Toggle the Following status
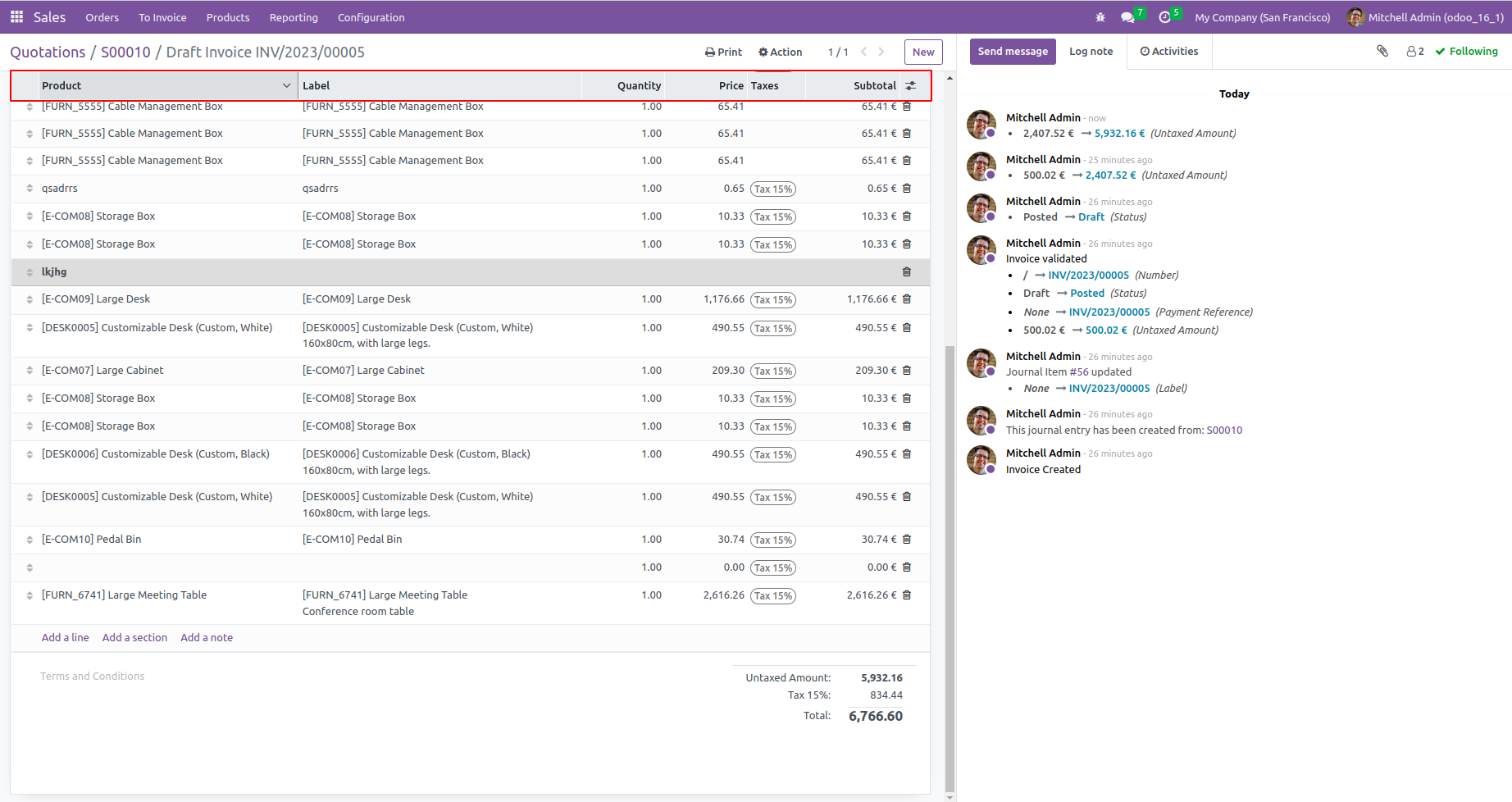 point(1467,51)
